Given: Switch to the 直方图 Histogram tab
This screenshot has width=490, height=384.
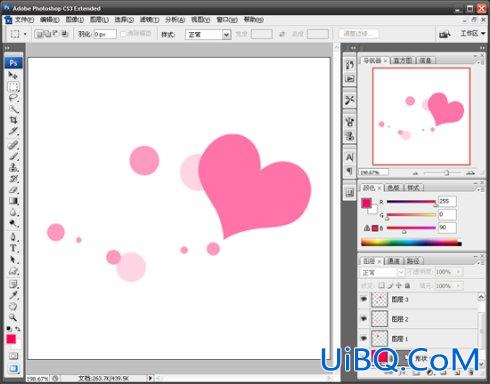Looking at the screenshot, I should click(x=403, y=60).
